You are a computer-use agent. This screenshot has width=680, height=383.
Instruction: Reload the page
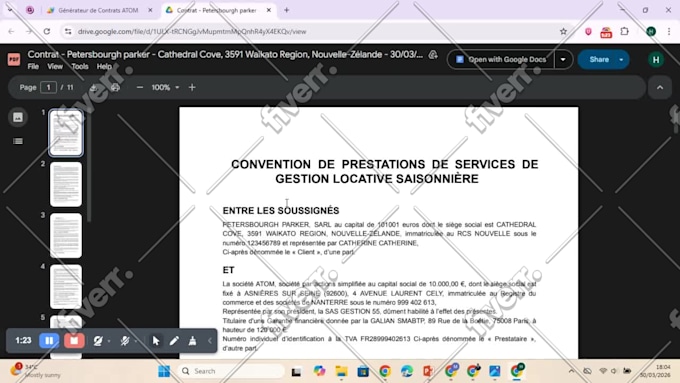47,31
